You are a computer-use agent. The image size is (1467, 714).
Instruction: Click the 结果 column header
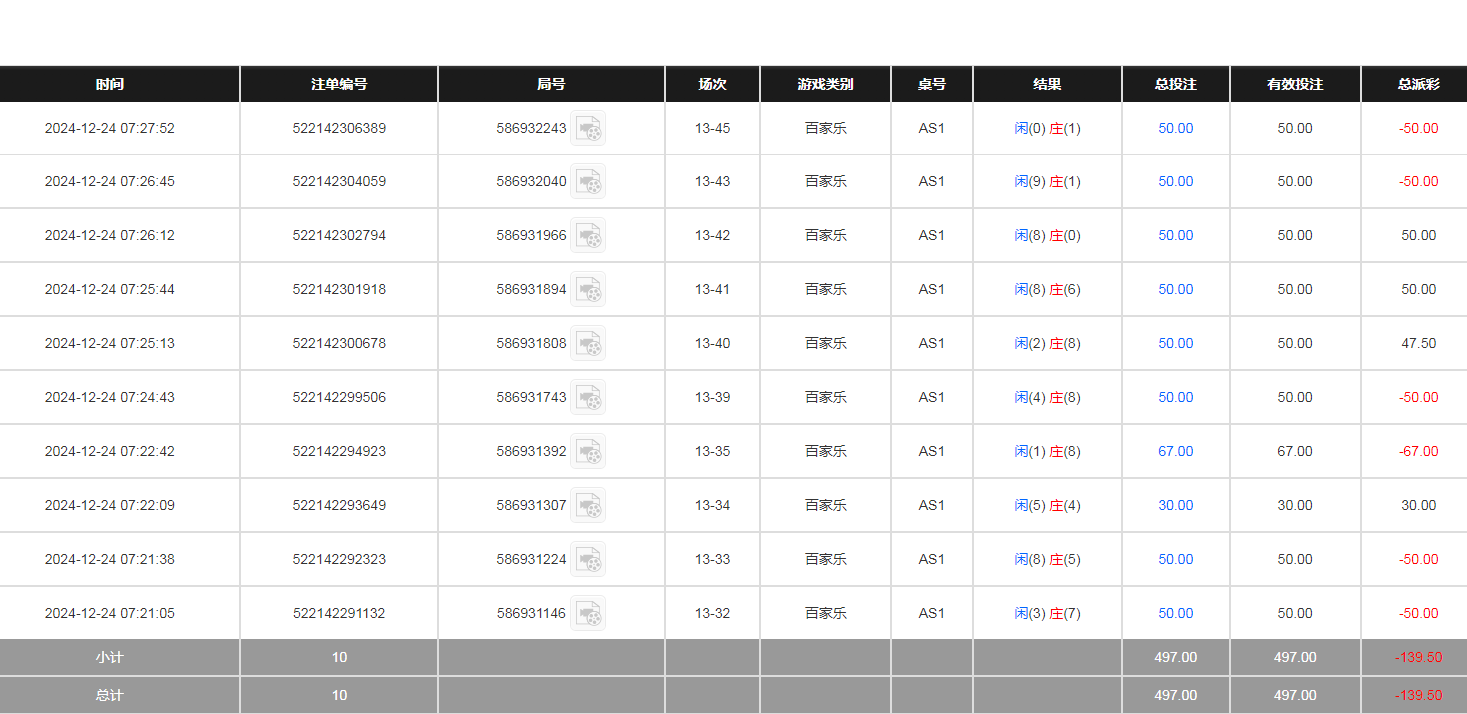point(1047,84)
